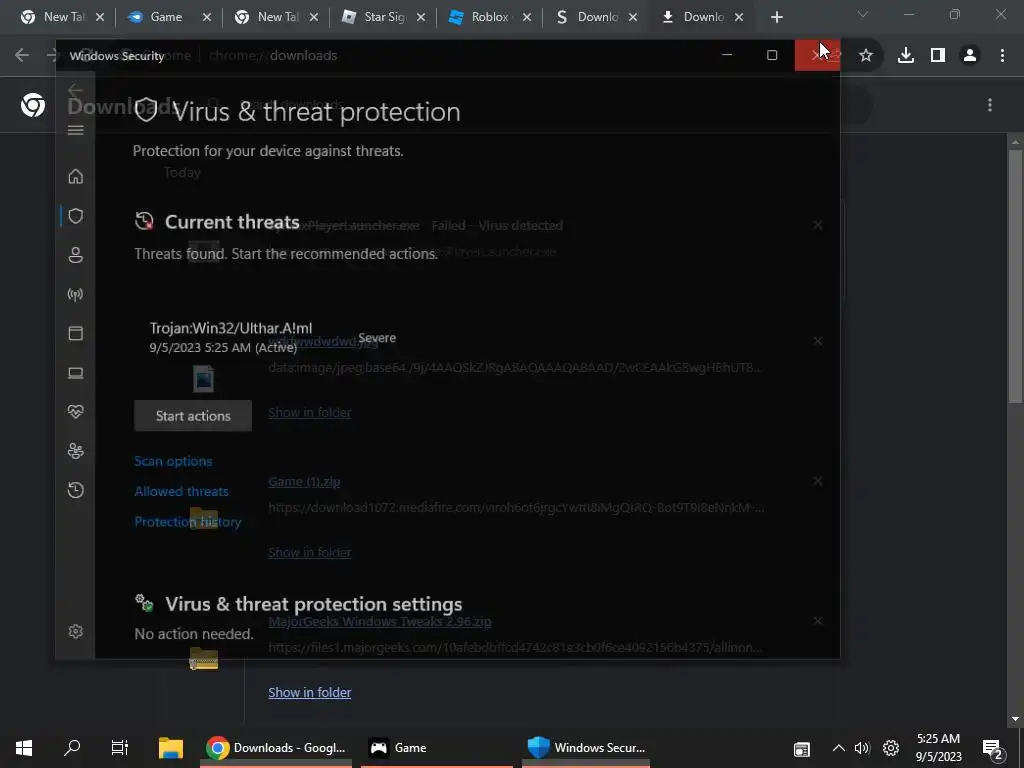Go back with Windows Security back arrow

coord(75,90)
